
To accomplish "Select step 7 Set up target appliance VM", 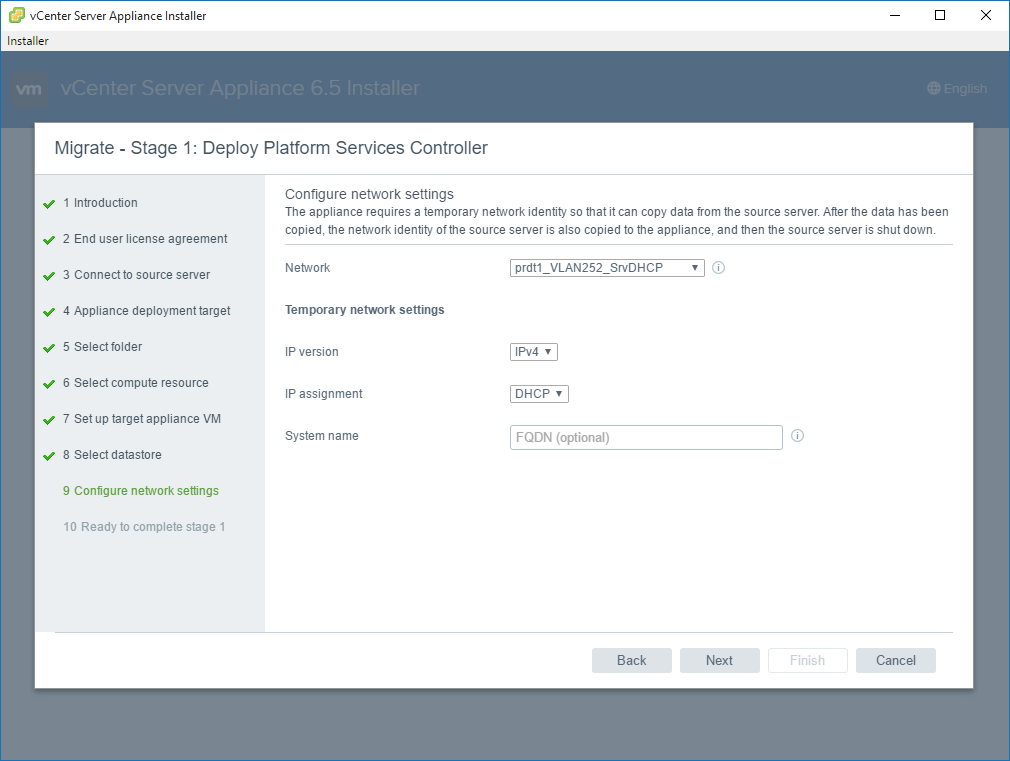I will (147, 419).
